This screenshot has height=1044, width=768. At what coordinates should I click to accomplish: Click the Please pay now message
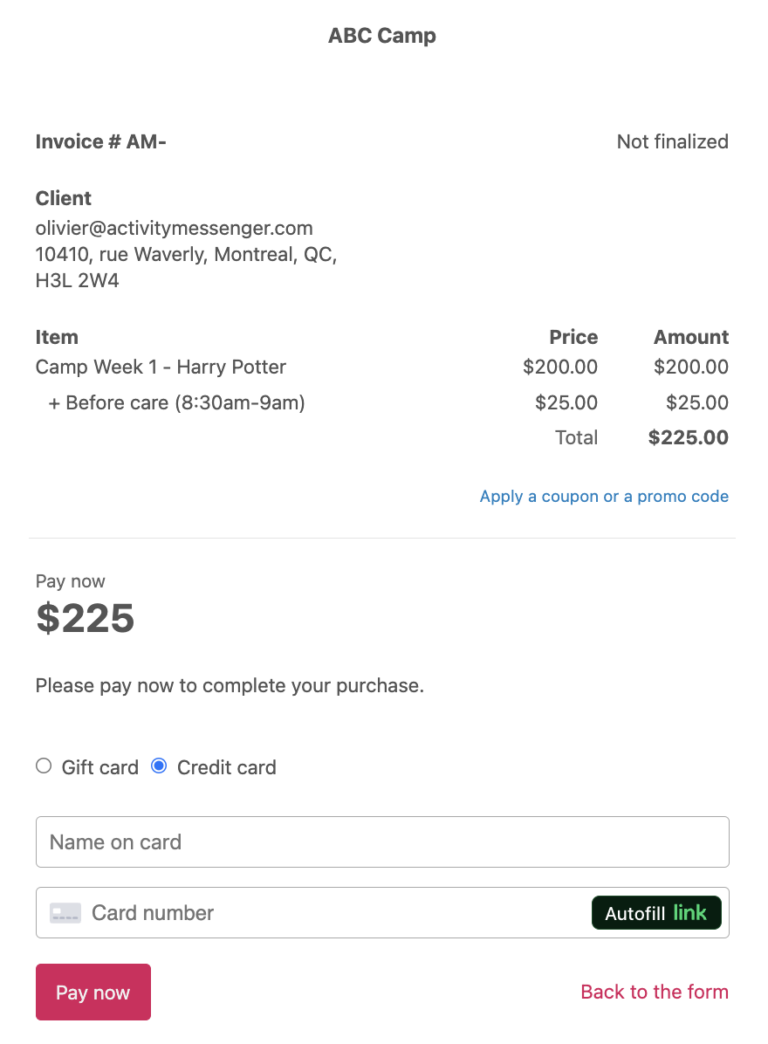tap(229, 686)
